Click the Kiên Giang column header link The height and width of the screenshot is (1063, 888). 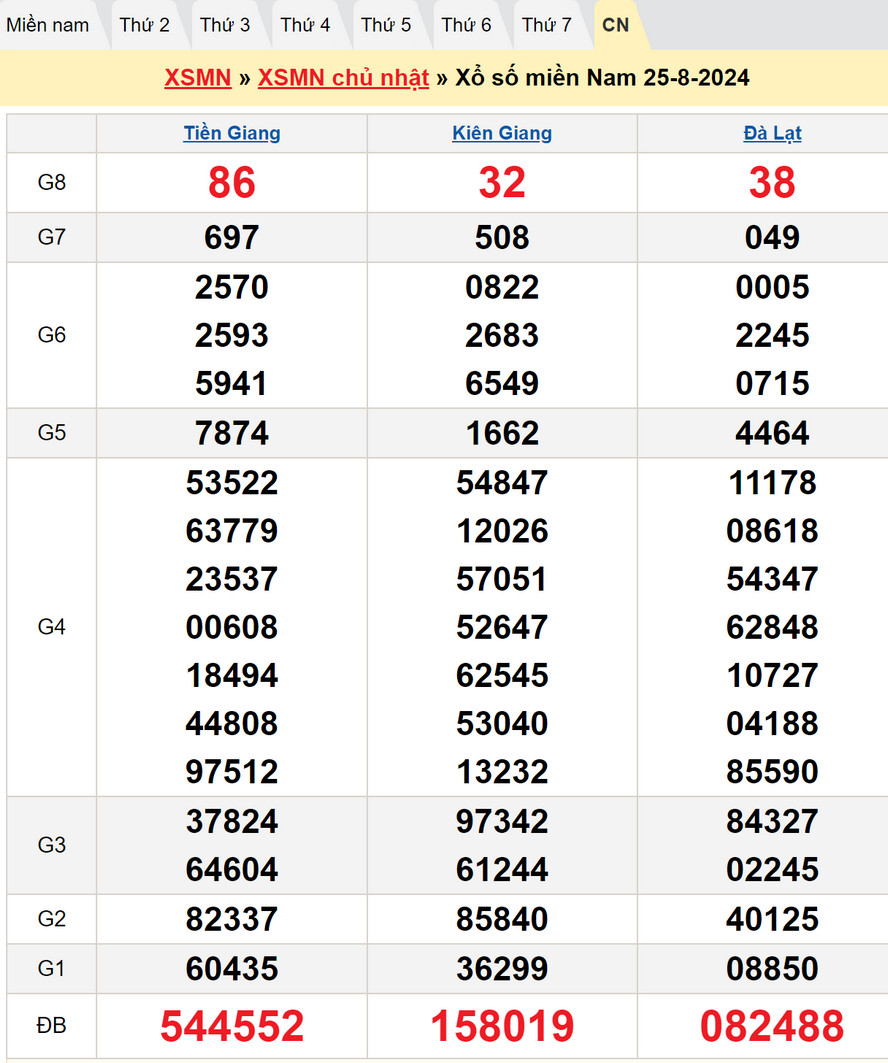click(x=502, y=133)
